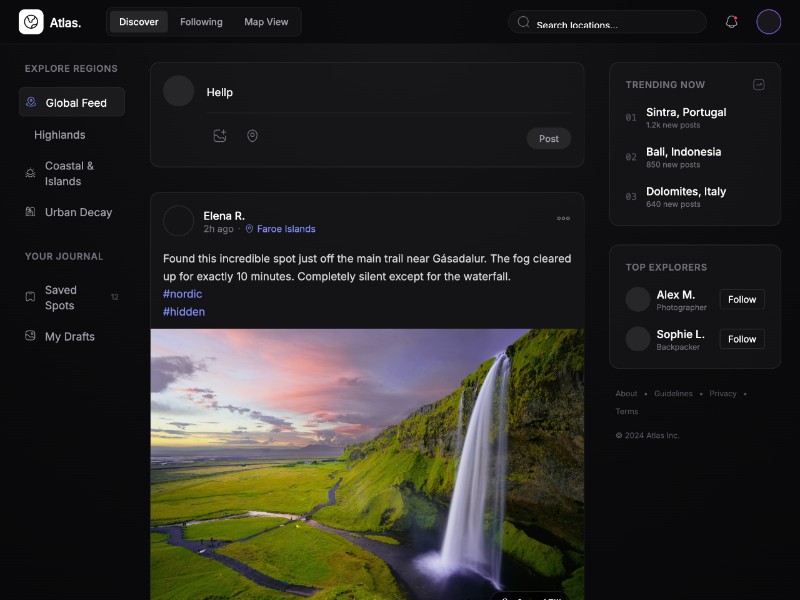The width and height of the screenshot is (800, 600).
Task: Click the My Drafts icon
Action: [x=31, y=336]
